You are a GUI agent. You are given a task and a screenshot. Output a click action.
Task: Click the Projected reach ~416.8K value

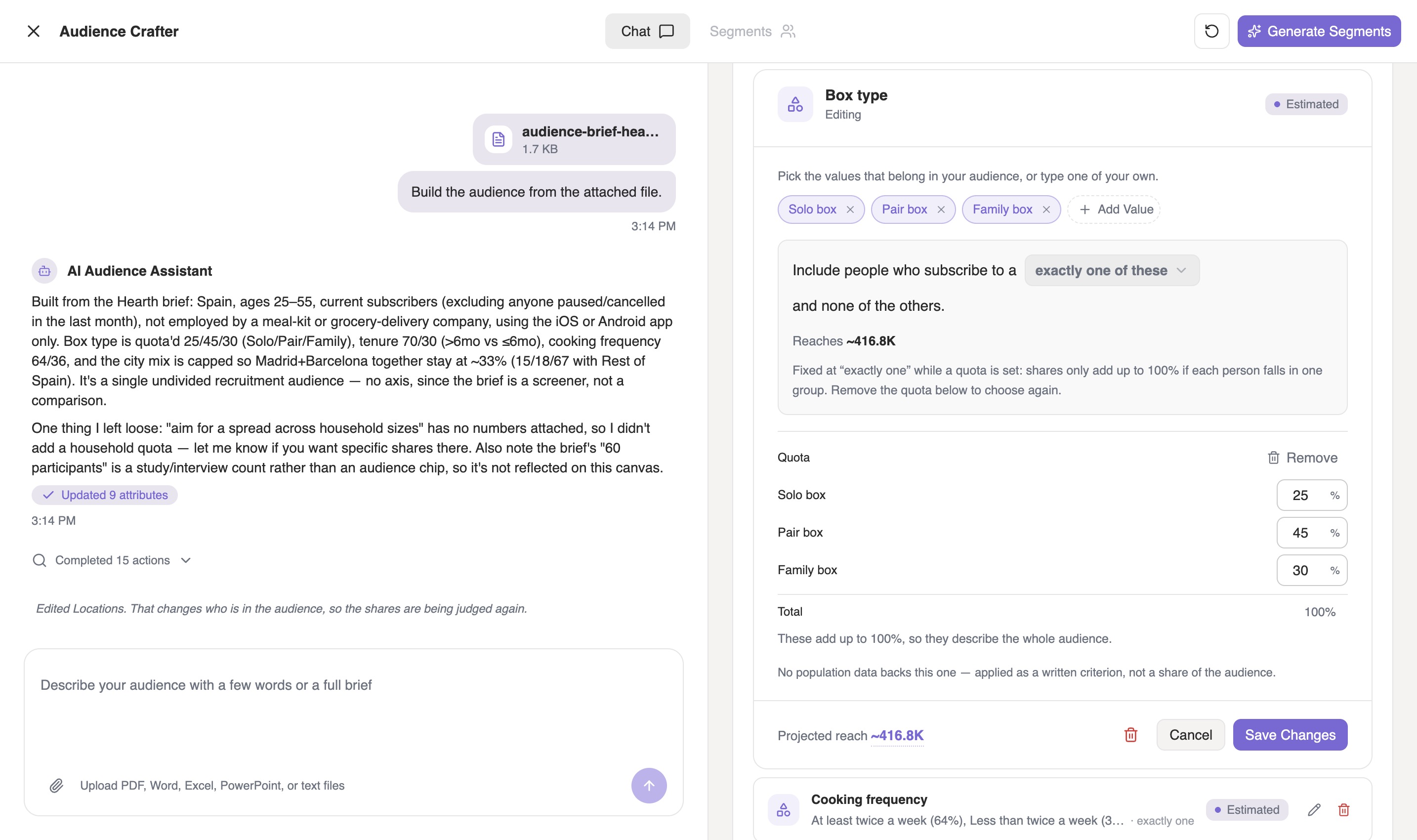[897, 735]
